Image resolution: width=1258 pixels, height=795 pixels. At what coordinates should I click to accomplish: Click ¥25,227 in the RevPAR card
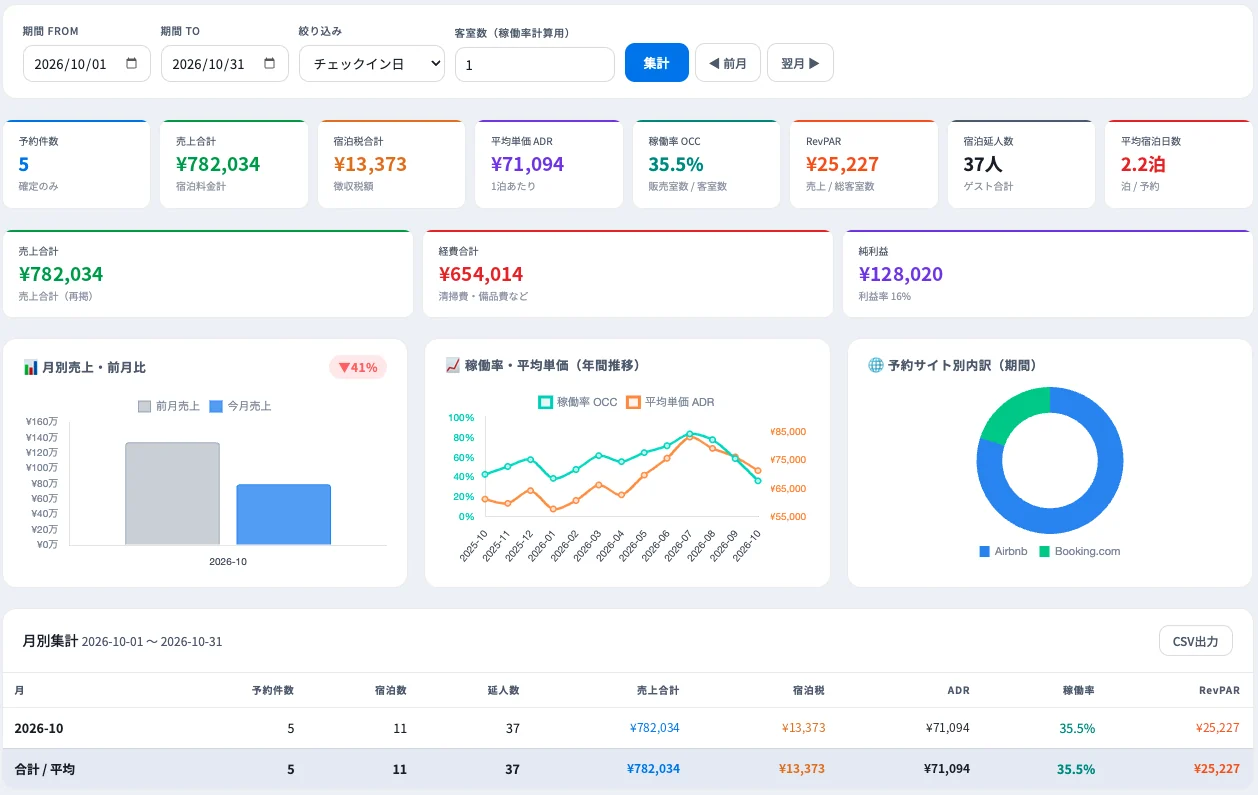(x=842, y=164)
